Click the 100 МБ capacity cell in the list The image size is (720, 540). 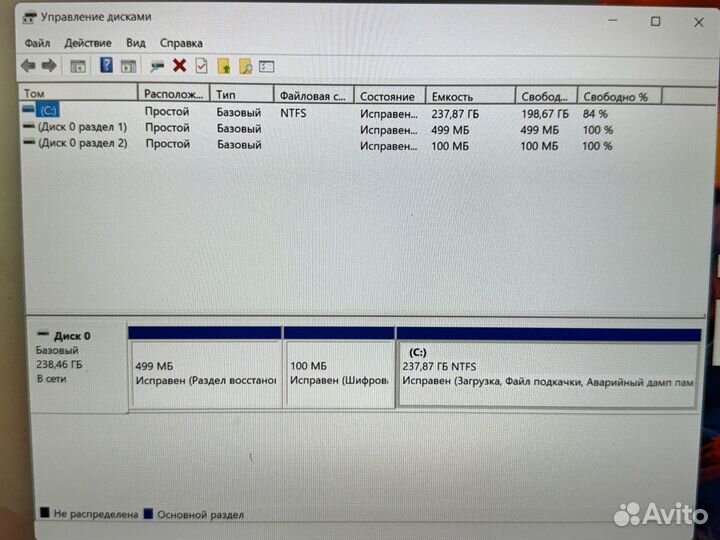tap(450, 146)
